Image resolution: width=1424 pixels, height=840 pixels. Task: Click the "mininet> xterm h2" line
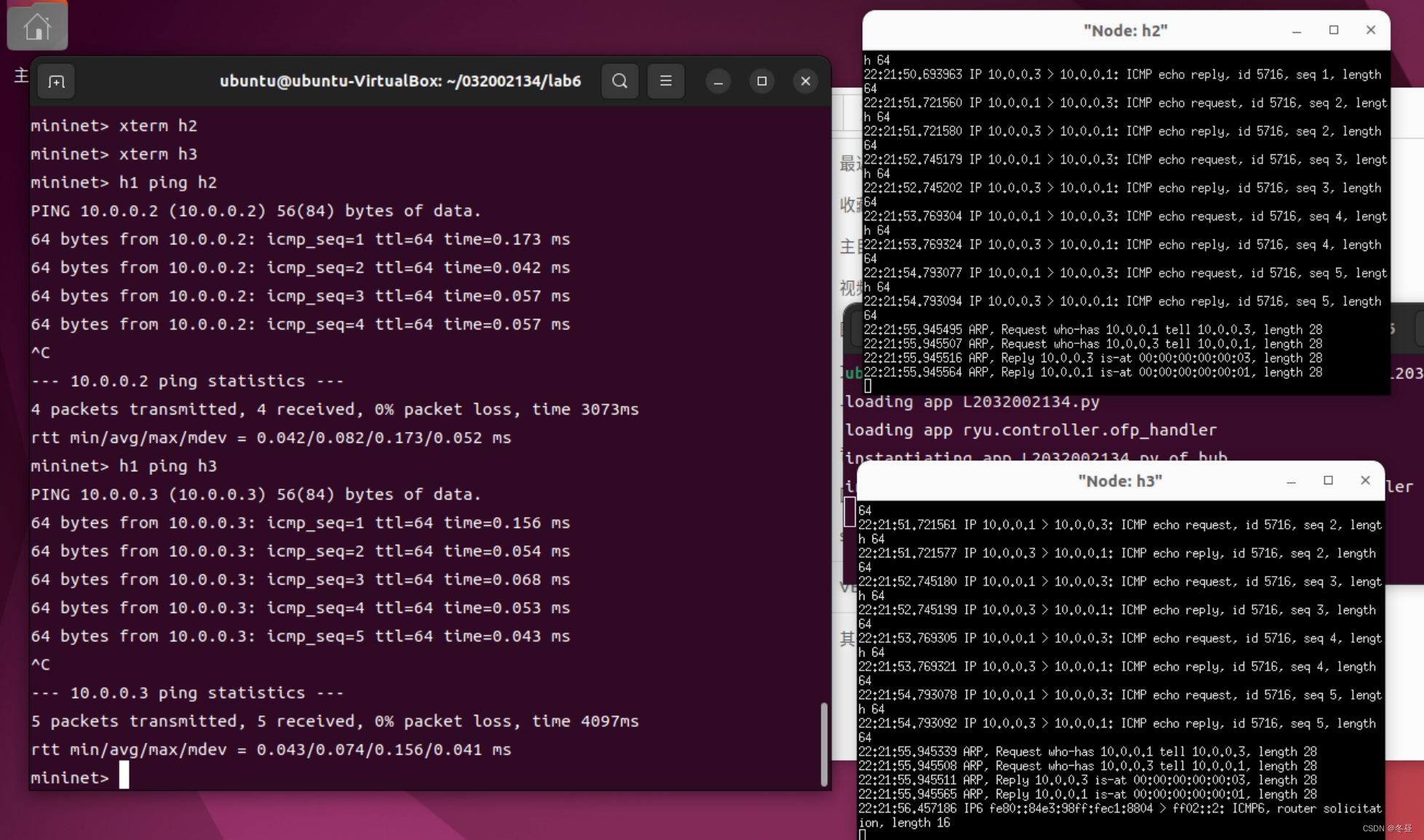[x=114, y=126]
